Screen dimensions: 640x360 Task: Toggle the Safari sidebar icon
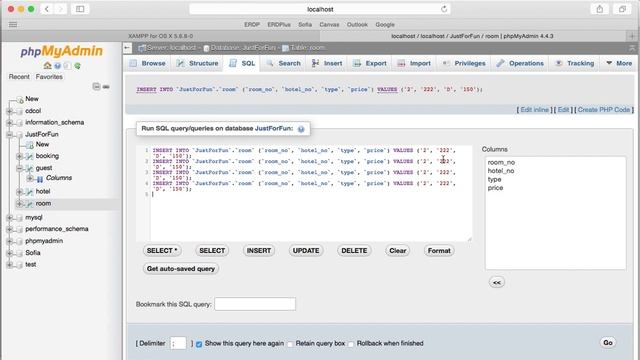80,9
